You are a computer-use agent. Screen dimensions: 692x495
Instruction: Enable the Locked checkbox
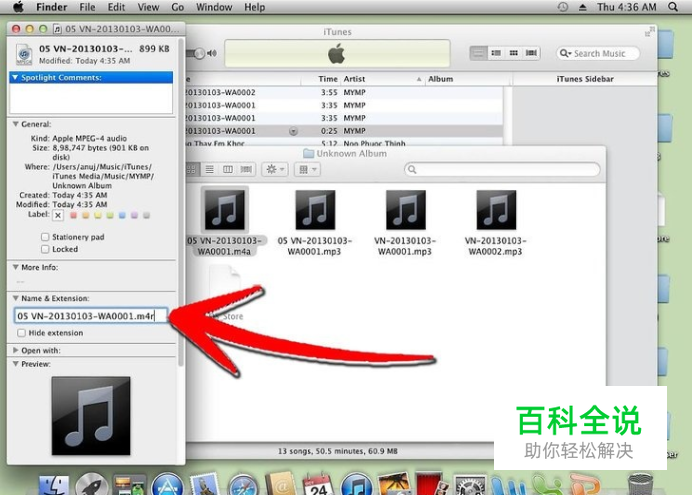[x=45, y=249]
